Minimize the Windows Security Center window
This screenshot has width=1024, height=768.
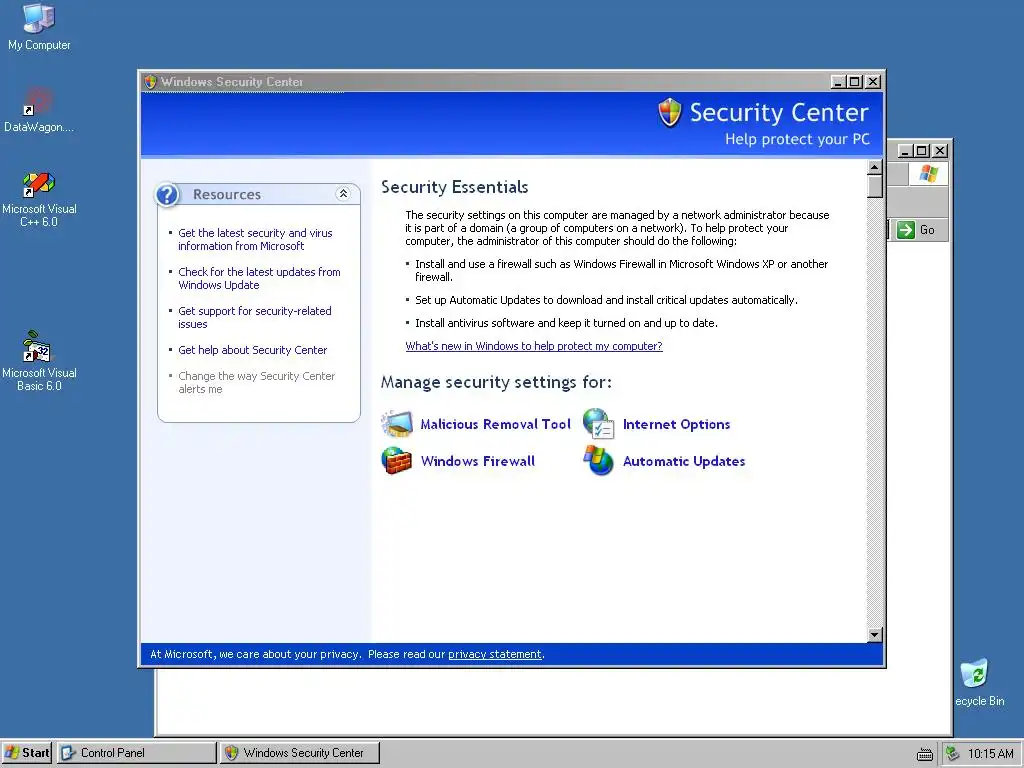point(838,82)
